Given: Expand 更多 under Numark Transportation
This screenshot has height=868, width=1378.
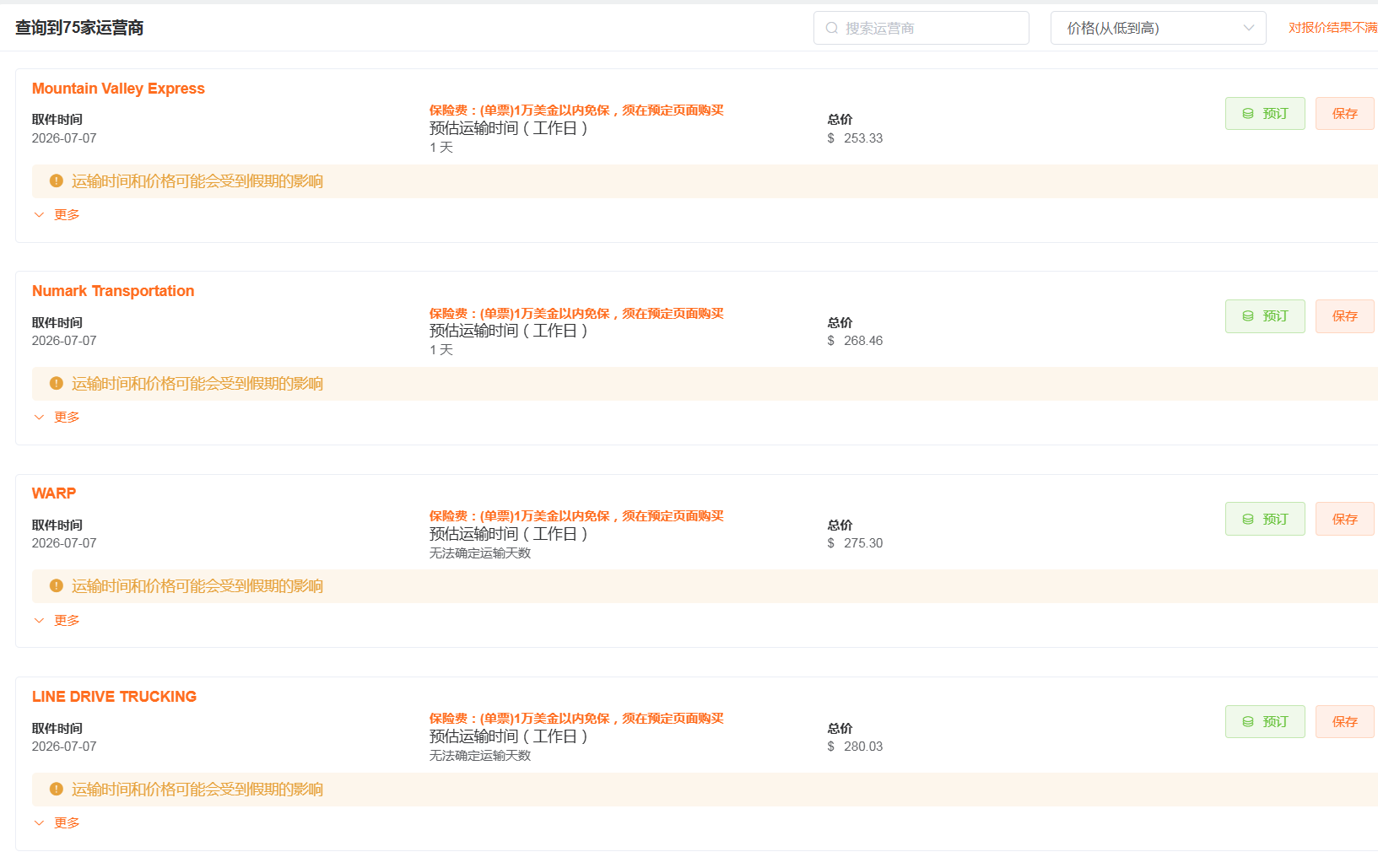Looking at the screenshot, I should click(67, 418).
